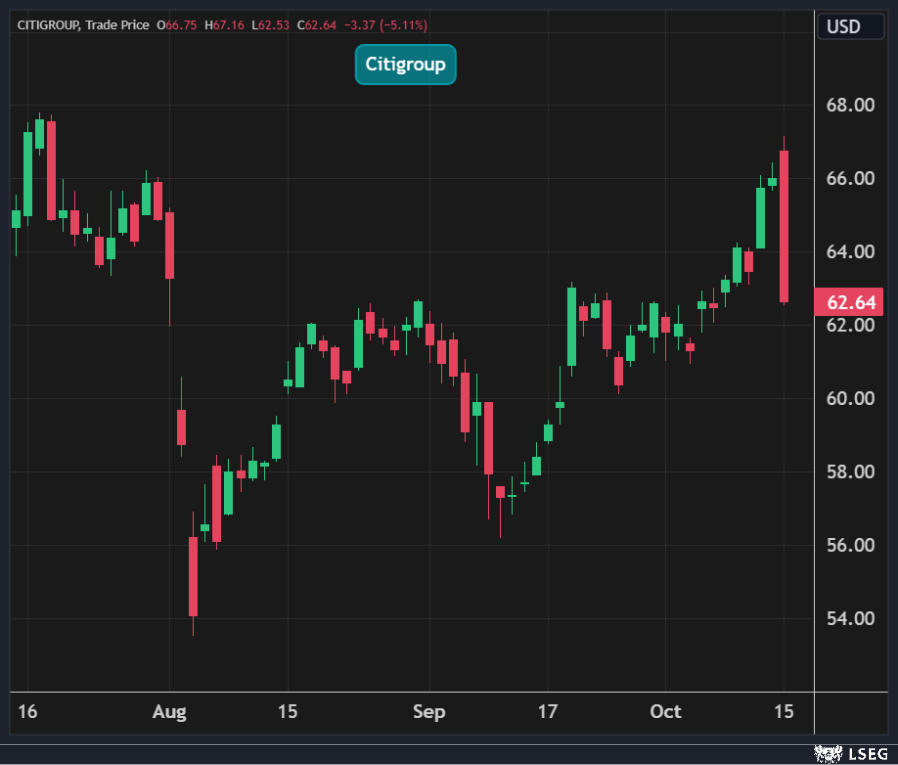This screenshot has width=898, height=765.
Task: Click the large red final candle at Oct 15
Action: click(785, 226)
